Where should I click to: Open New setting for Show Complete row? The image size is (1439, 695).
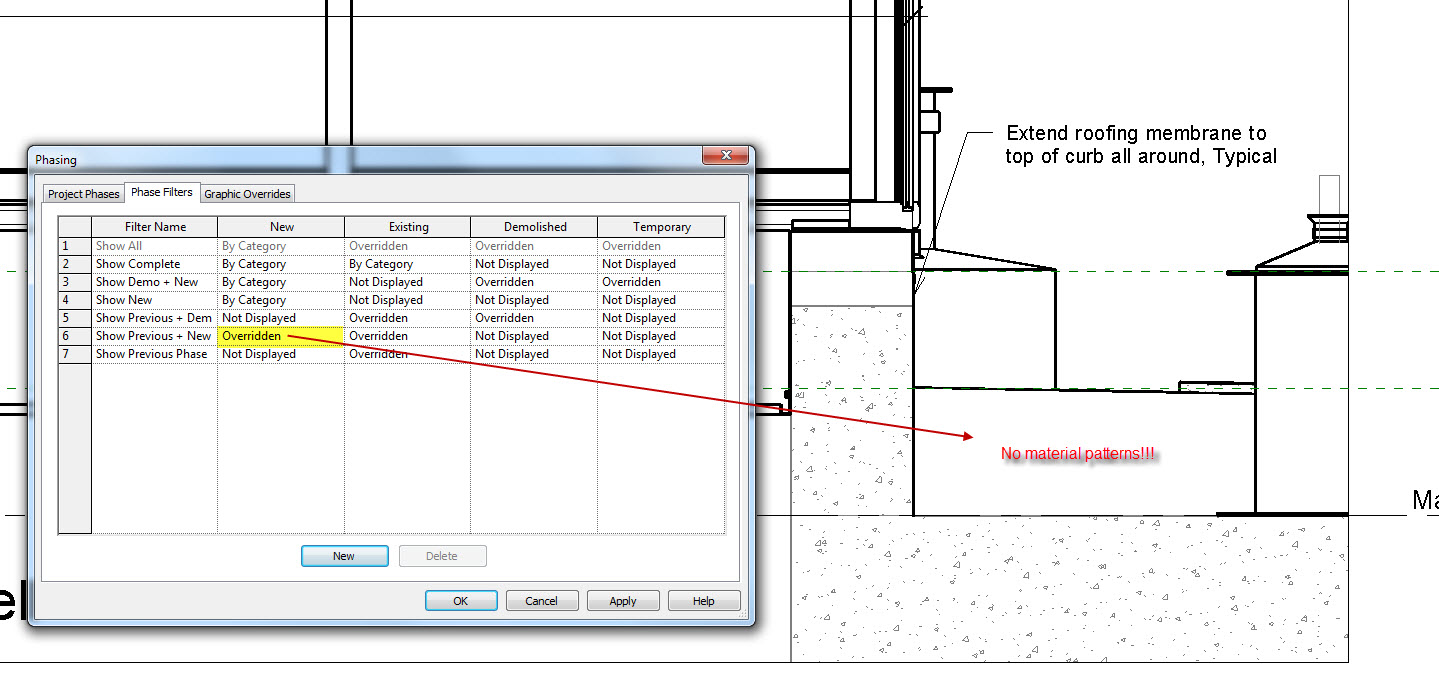coord(281,264)
